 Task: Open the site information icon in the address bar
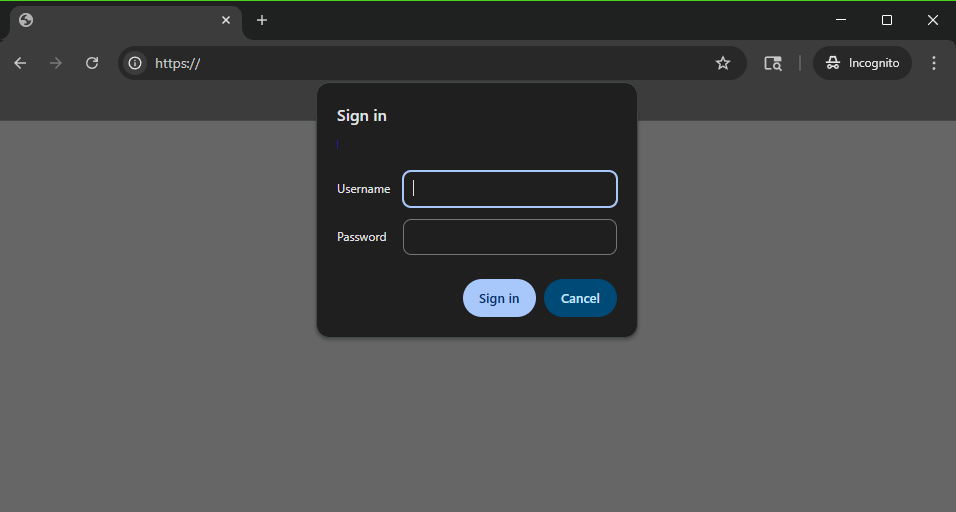(135, 63)
